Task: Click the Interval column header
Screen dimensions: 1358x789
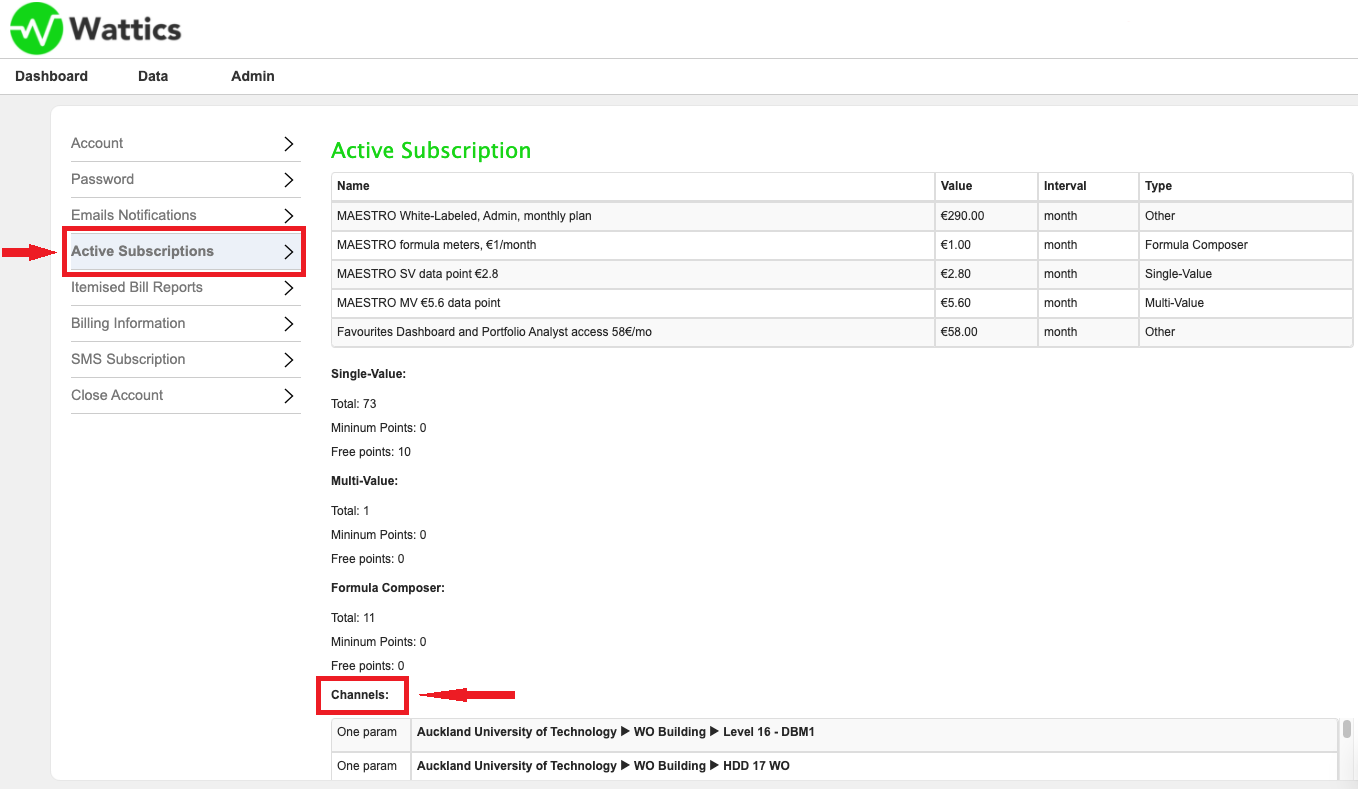Action: [1088, 186]
